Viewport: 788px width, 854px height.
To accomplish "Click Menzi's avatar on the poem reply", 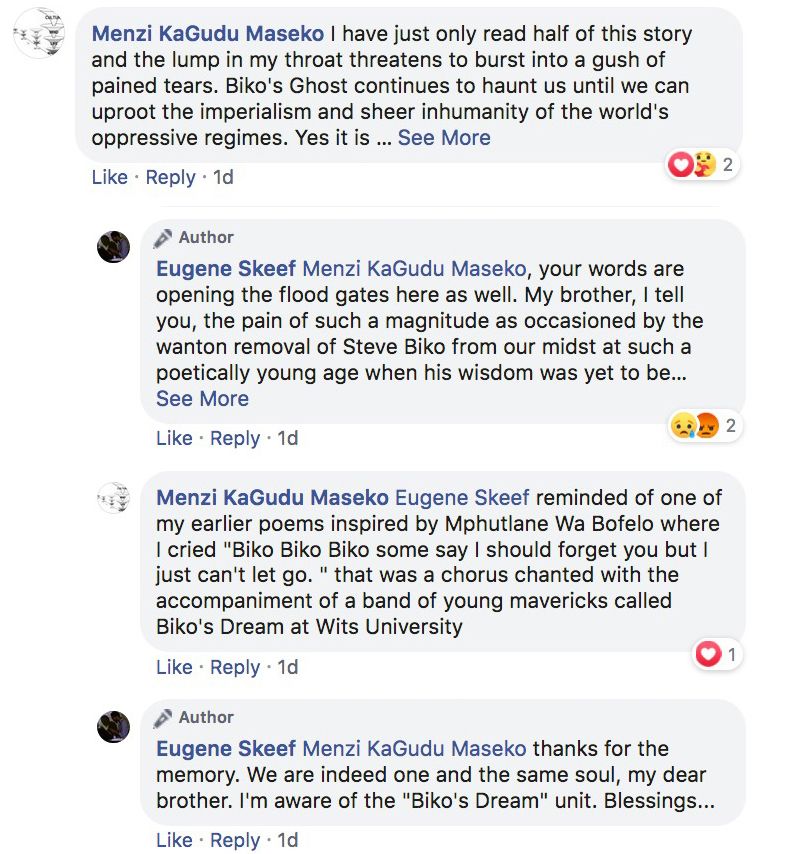I will [114, 498].
